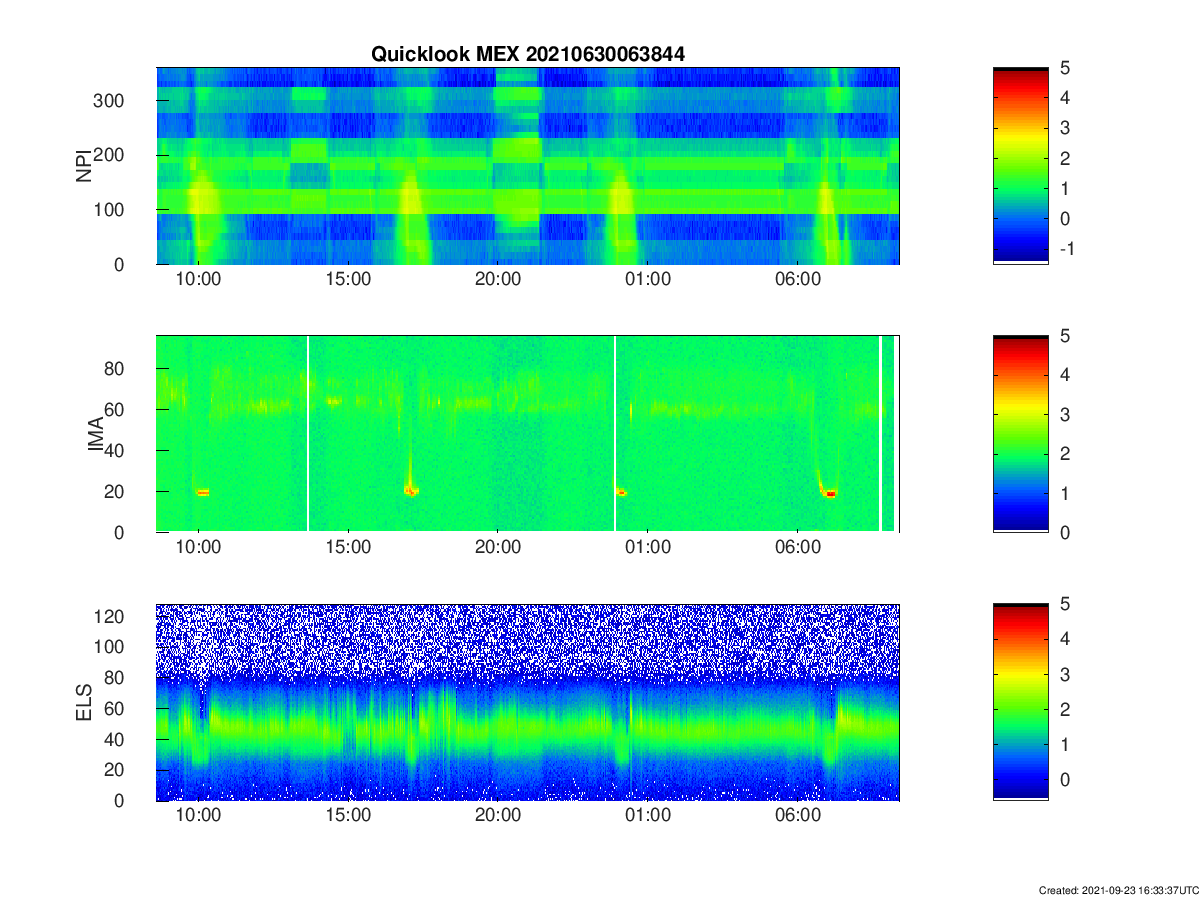
Task: Click 01:00 time label under ELS panel
Action: pyautogui.click(x=648, y=816)
